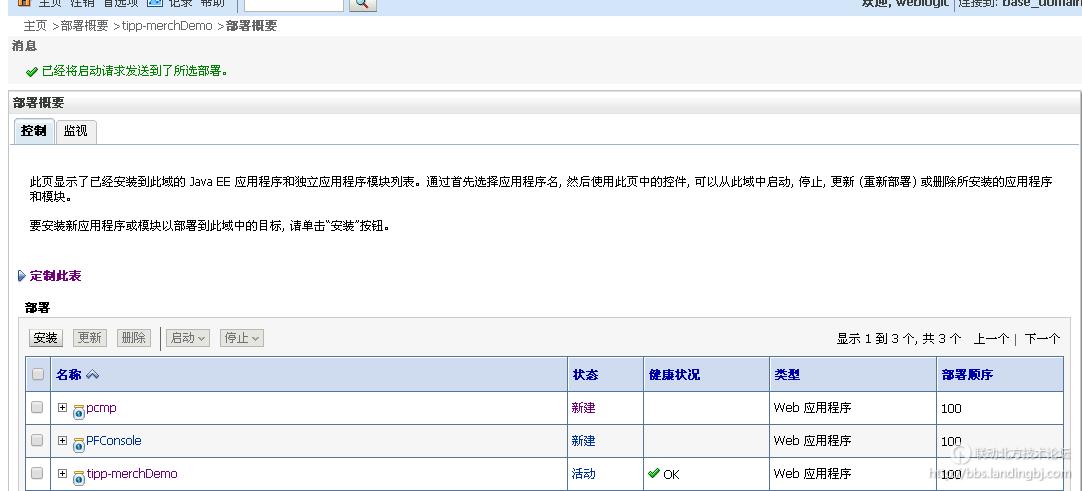The width and height of the screenshot is (1082, 491).
Task: Click the PFConsole web app icon
Action: 79,444
